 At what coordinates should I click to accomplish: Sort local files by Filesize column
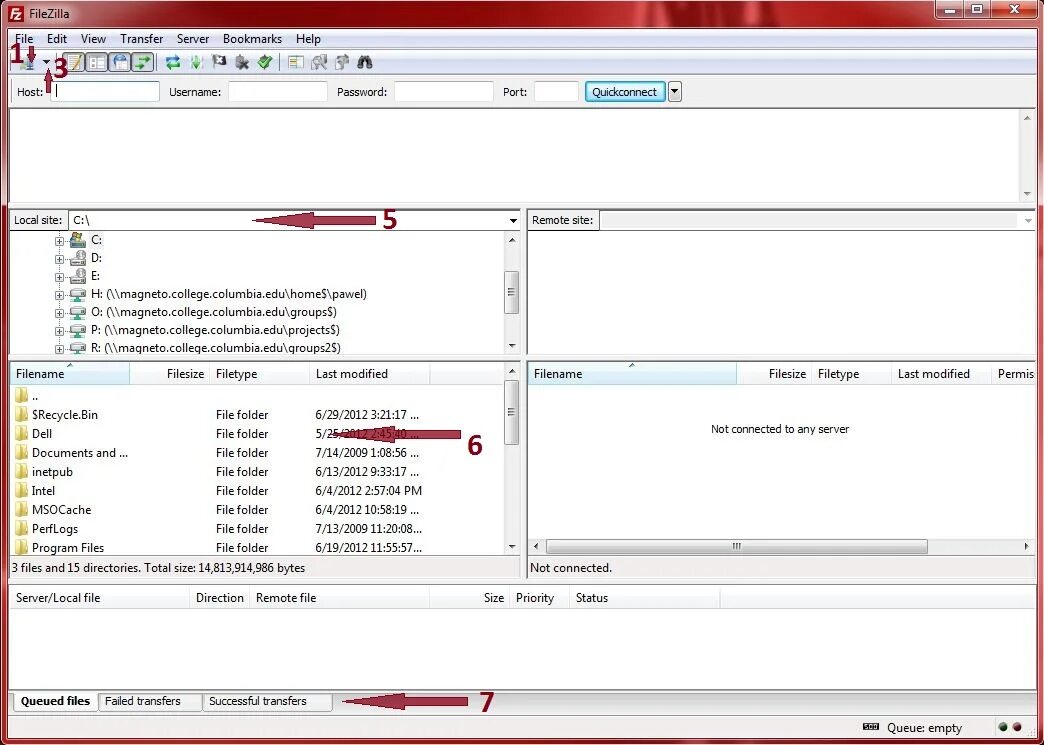(169, 373)
